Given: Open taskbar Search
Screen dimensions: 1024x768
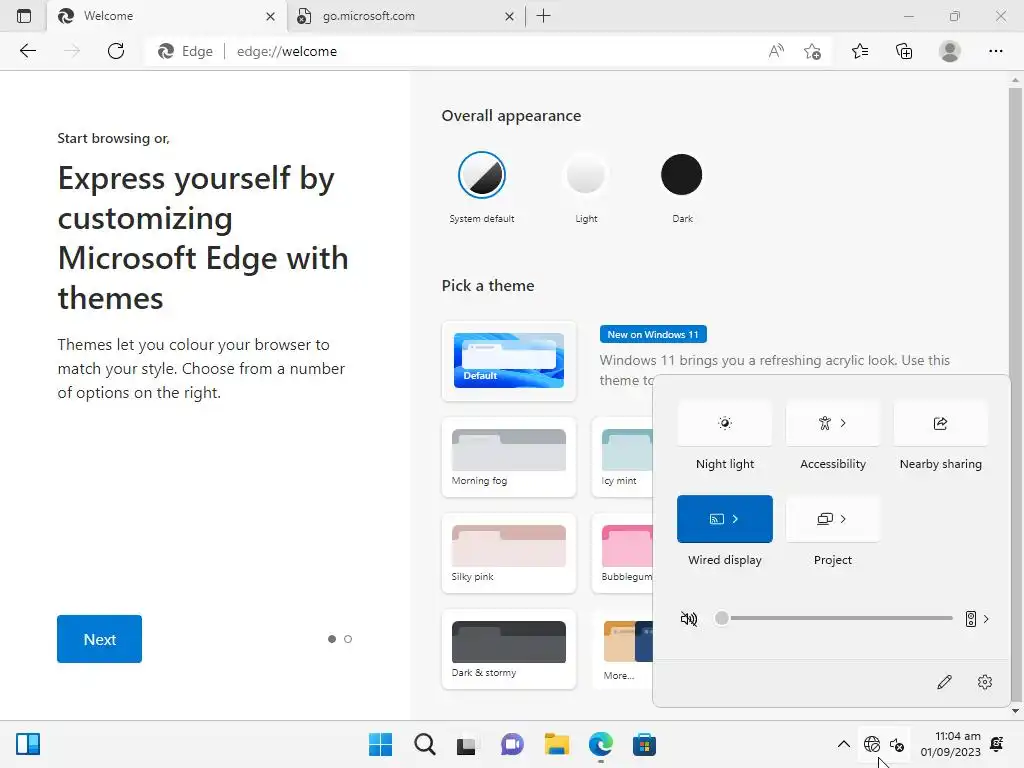Looking at the screenshot, I should click(424, 744).
